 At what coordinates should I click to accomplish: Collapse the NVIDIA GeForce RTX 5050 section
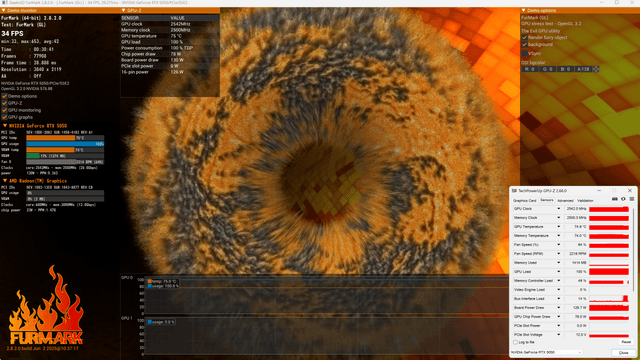pos(4,126)
